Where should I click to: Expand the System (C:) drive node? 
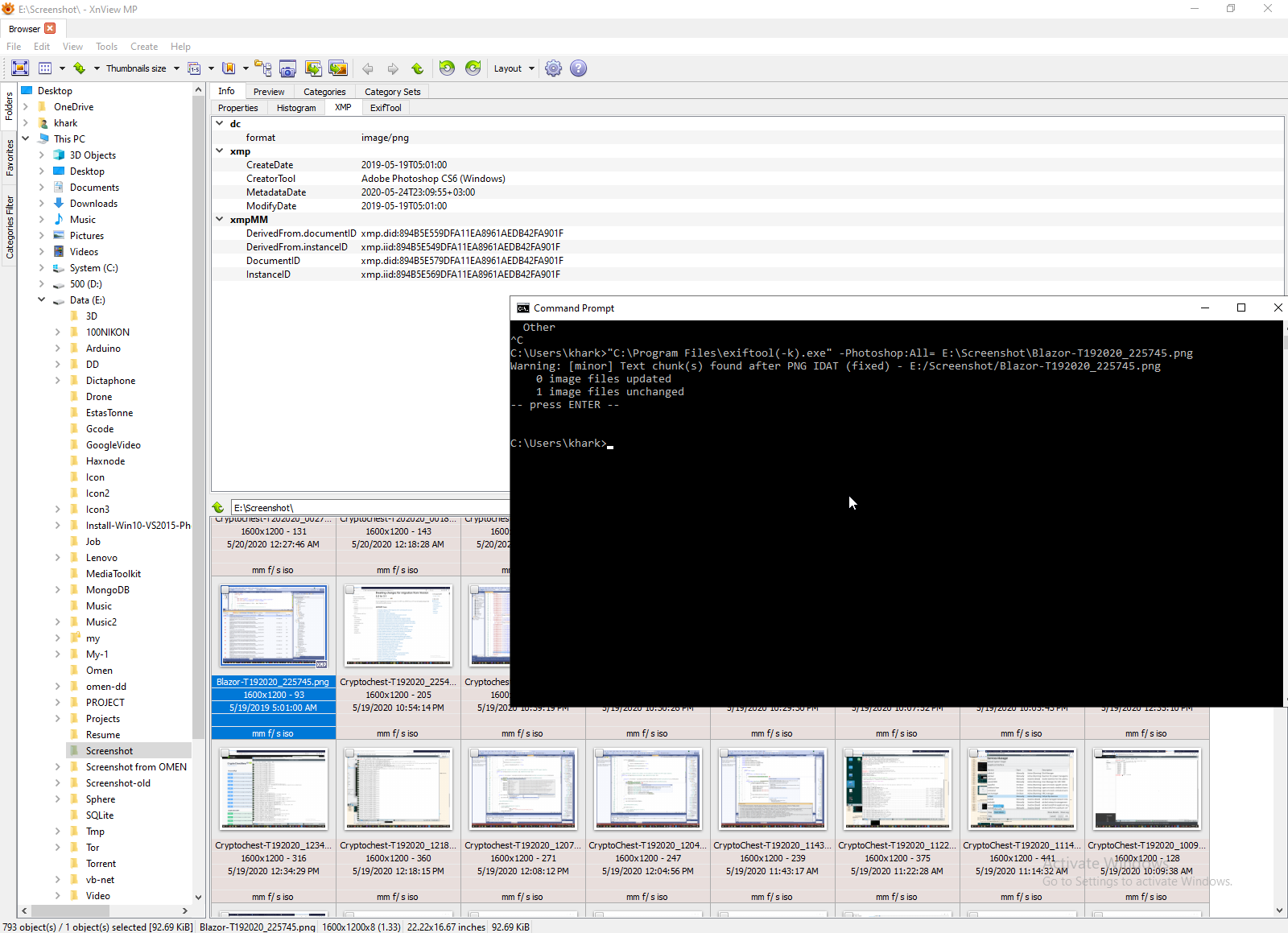pos(42,268)
